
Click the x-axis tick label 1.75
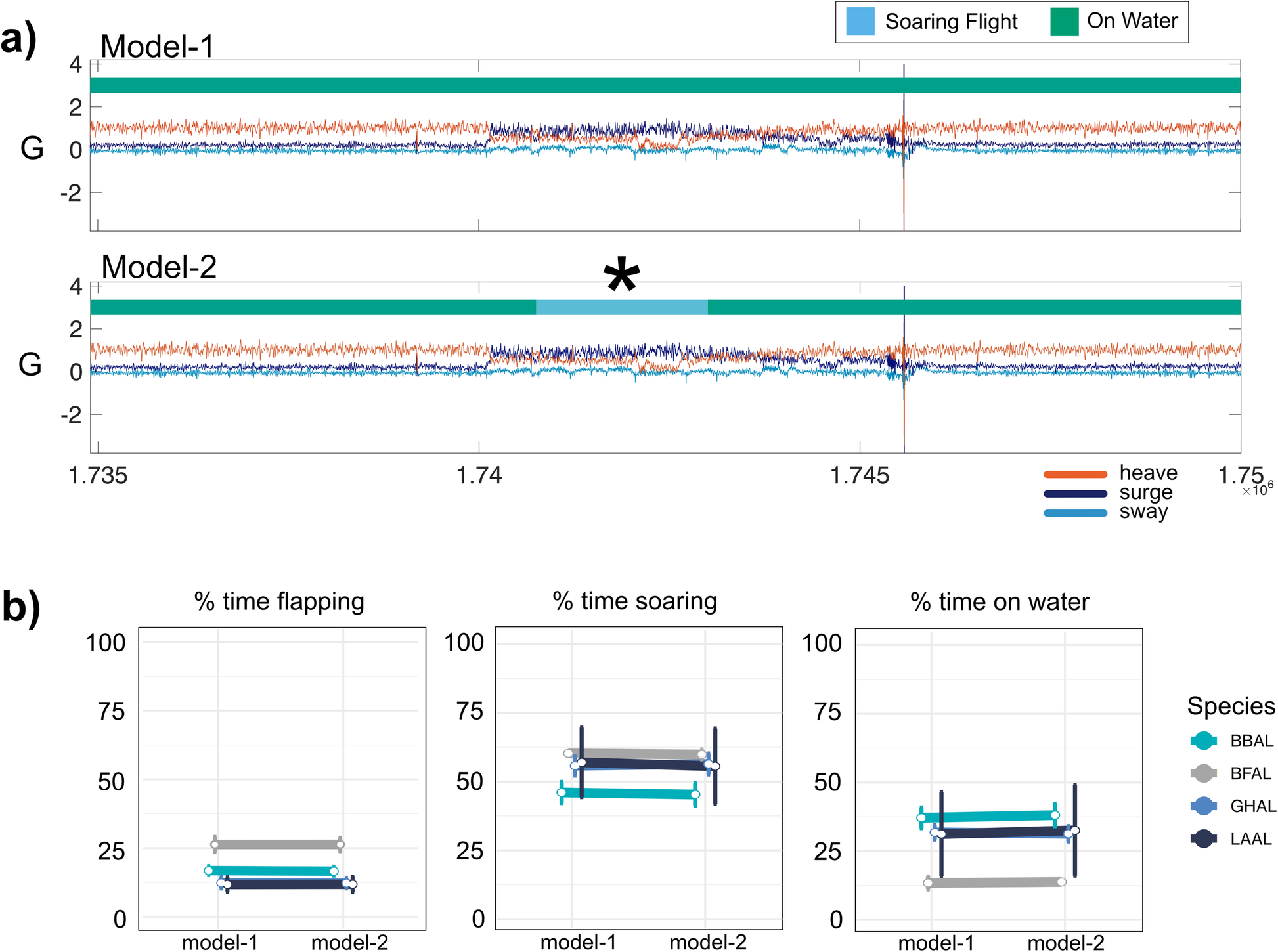pyautogui.click(x=1241, y=475)
